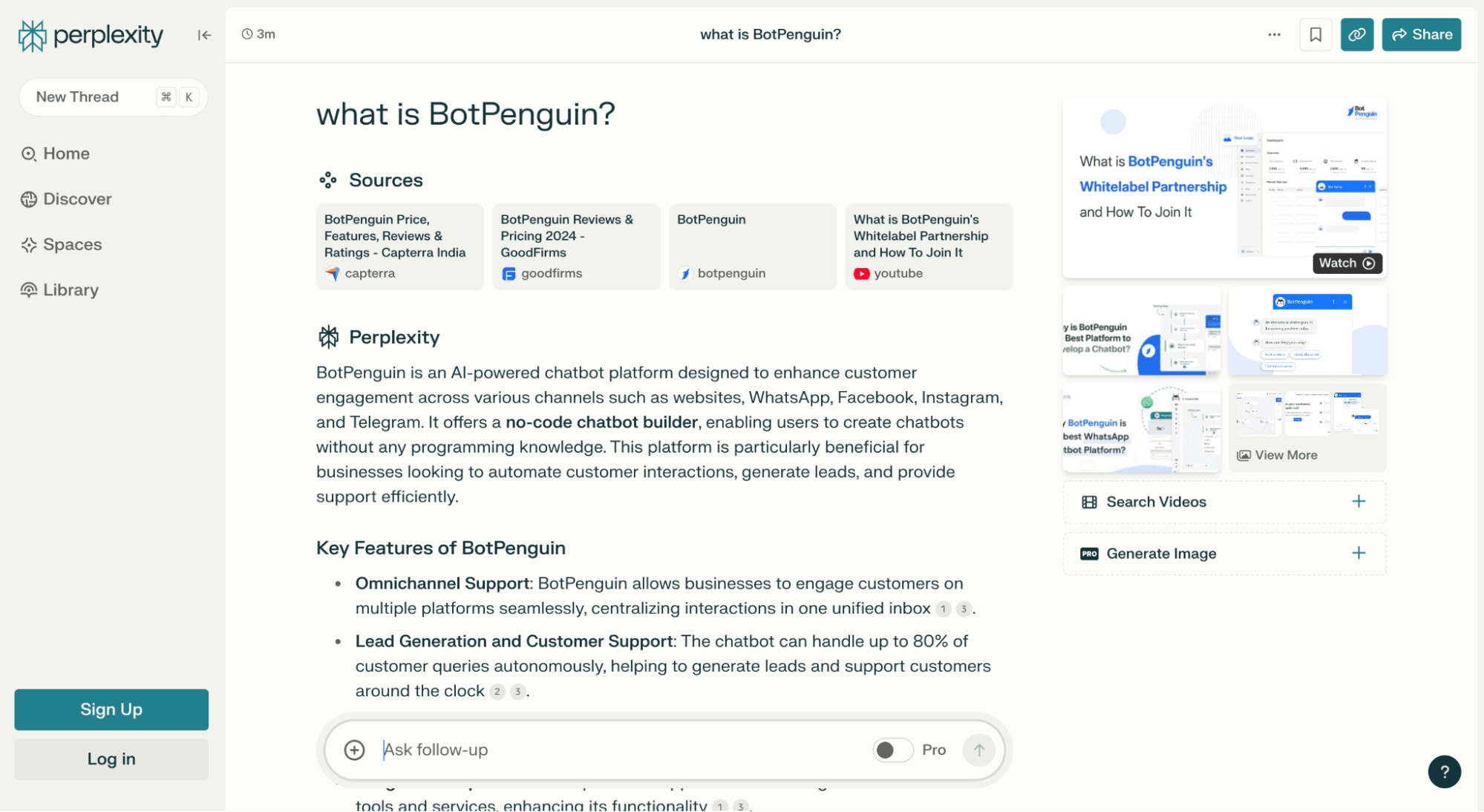Click the Sign Up button
Image resolution: width=1484 pixels, height=812 pixels.
click(111, 709)
